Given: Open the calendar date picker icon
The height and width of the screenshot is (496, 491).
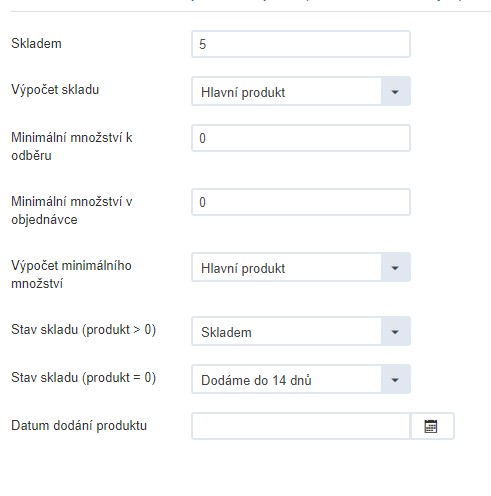Looking at the screenshot, I should click(432, 426).
